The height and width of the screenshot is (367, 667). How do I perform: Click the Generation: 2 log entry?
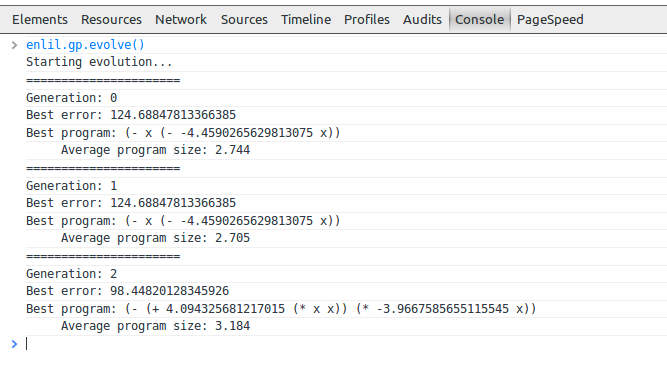pos(71,274)
